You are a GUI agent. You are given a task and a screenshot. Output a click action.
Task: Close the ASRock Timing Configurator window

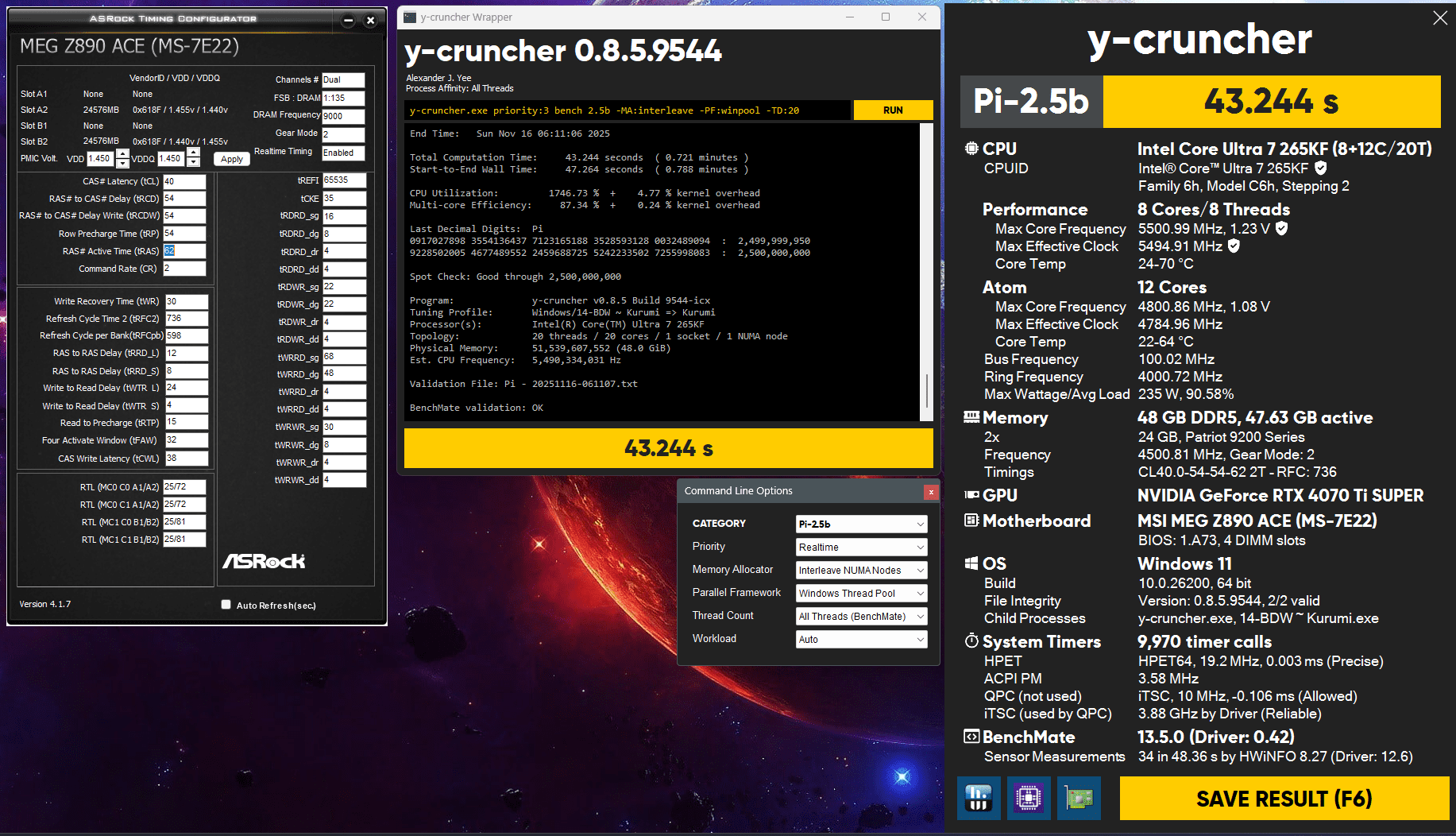pyautogui.click(x=370, y=21)
